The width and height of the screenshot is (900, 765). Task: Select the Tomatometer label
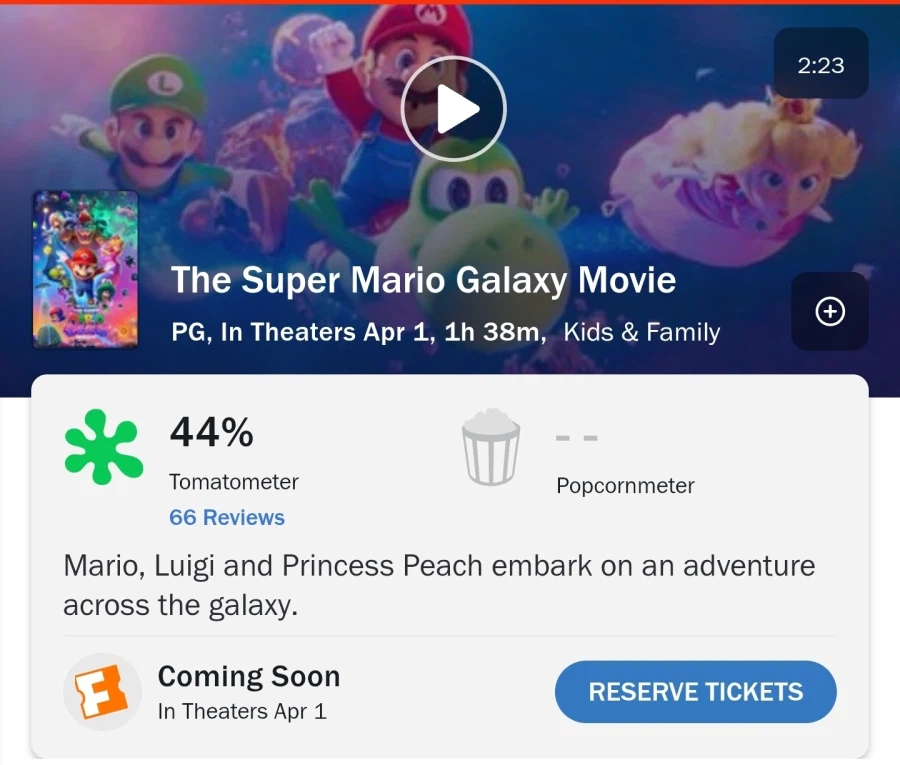point(234,482)
